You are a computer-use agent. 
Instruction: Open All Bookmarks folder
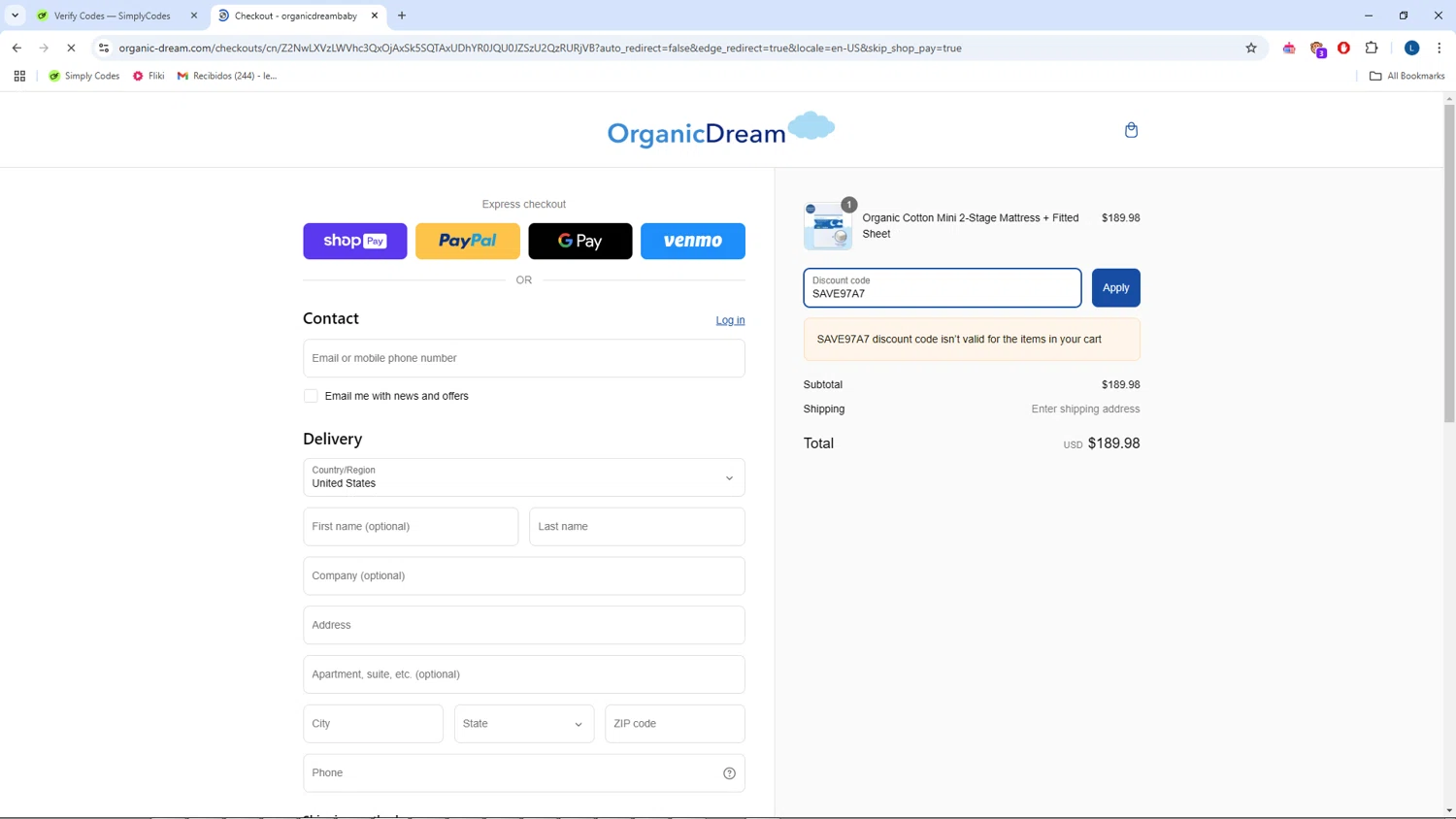pos(1406,76)
